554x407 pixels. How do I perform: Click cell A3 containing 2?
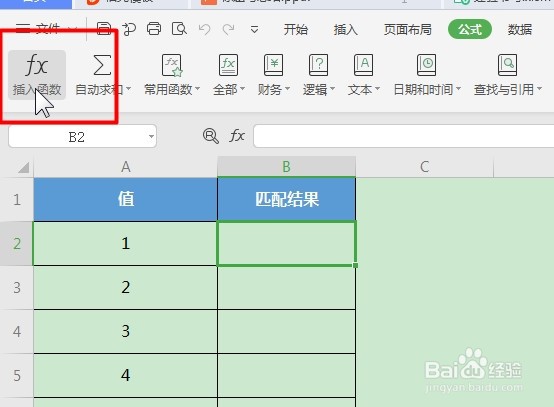(x=125, y=288)
